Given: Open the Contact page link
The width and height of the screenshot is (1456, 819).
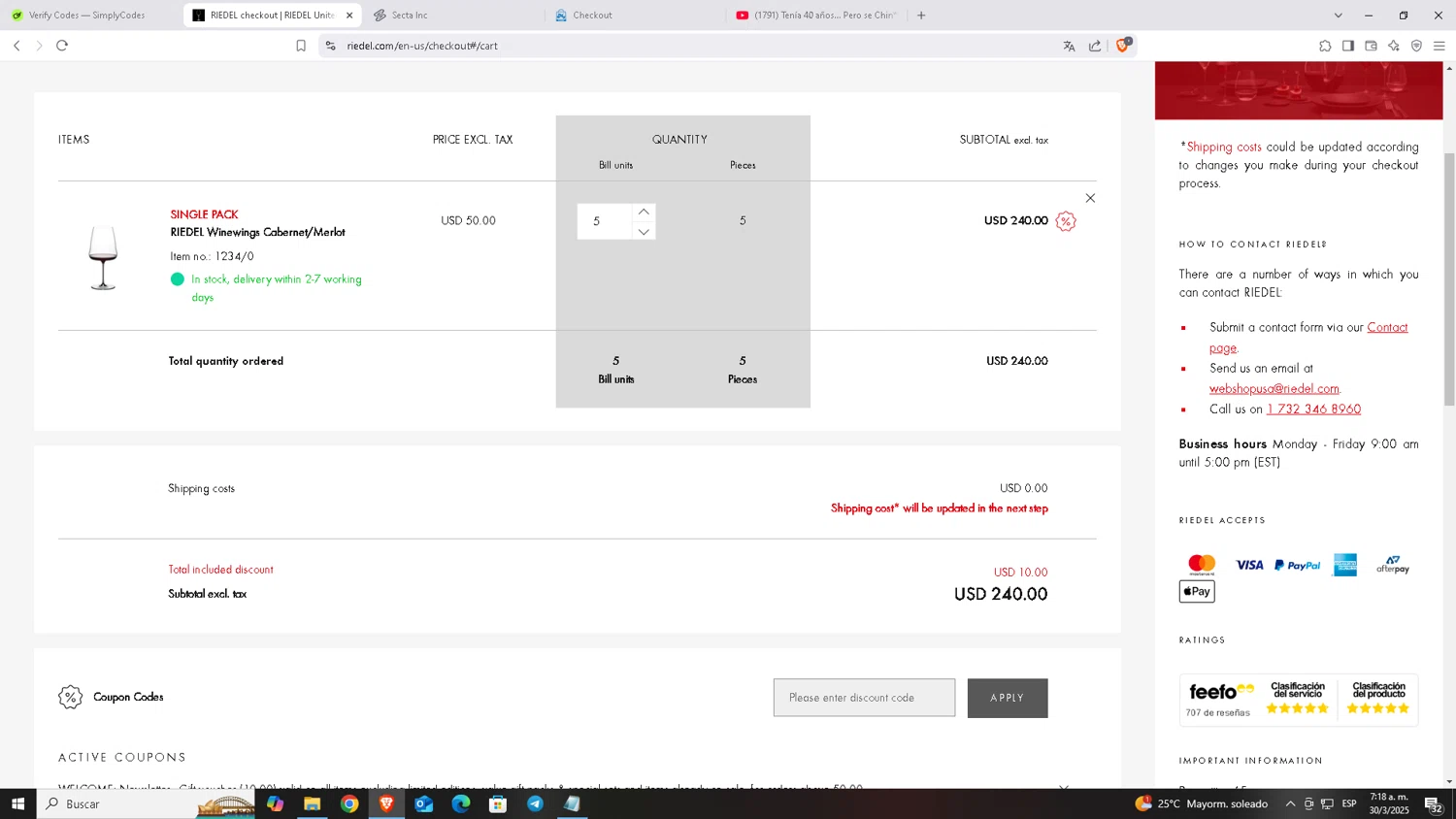Looking at the screenshot, I should coord(1308,337).
